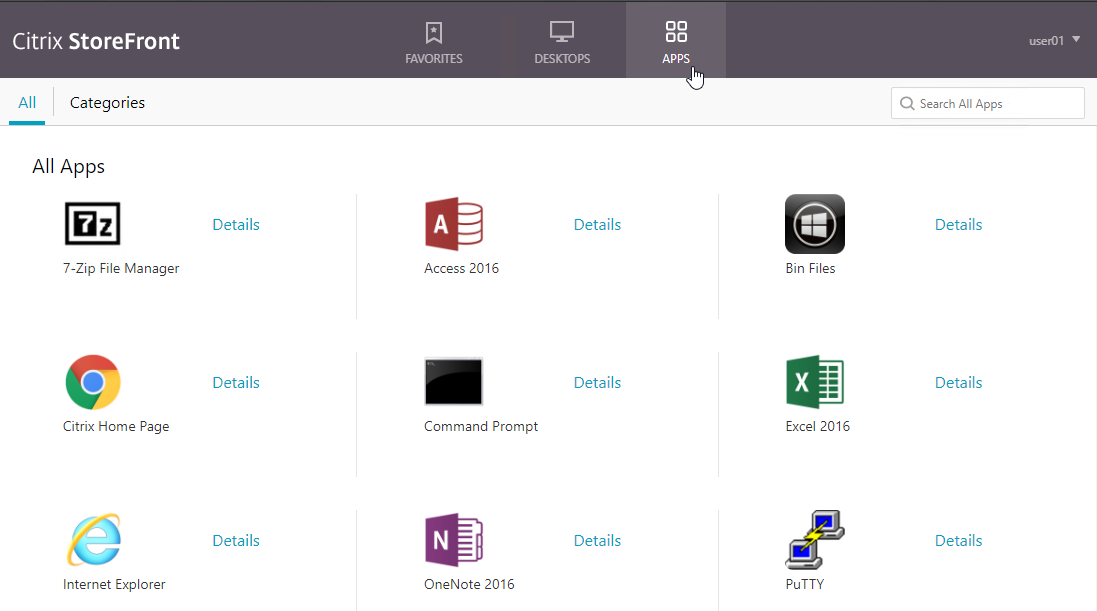This screenshot has width=1097, height=611.
Task: Switch to the Categories tab
Action: point(107,103)
